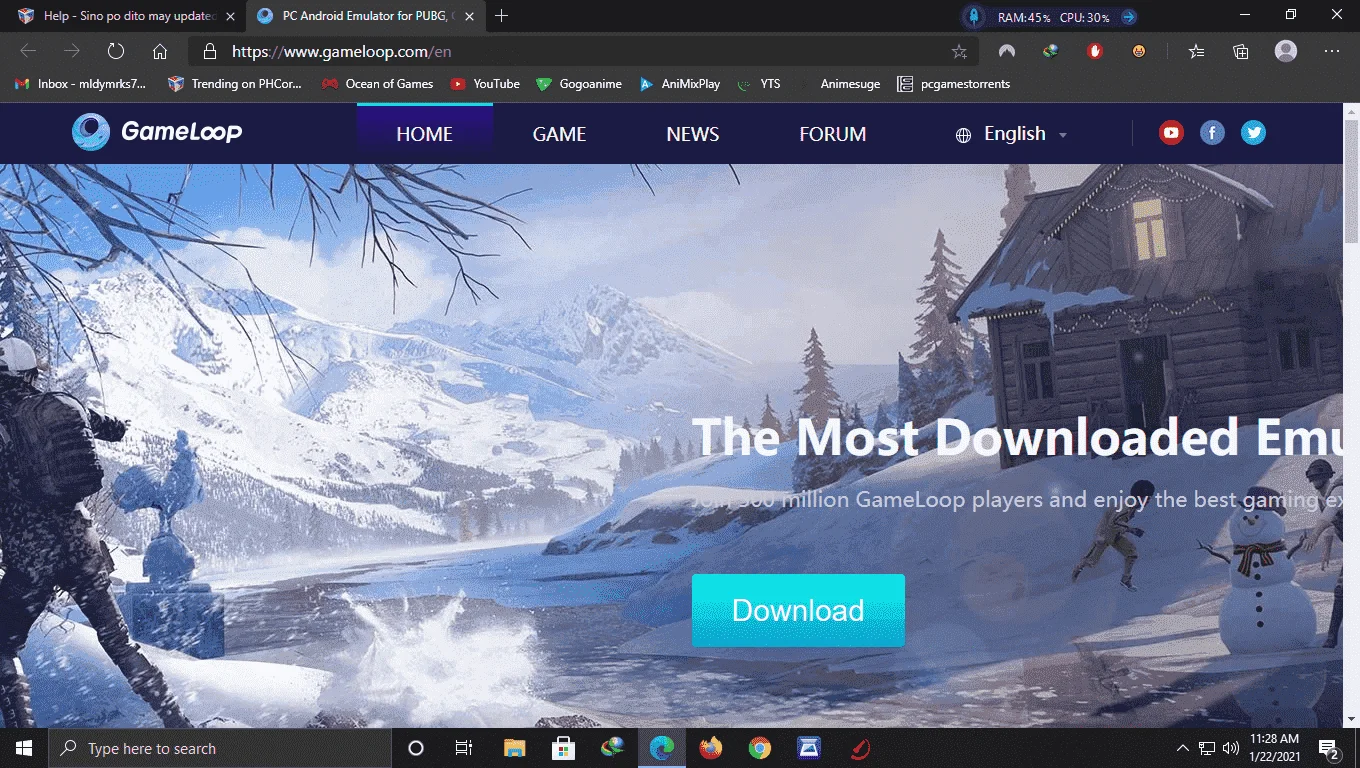Open File Explorer from the taskbar
The height and width of the screenshot is (768, 1360).
pyautogui.click(x=514, y=748)
